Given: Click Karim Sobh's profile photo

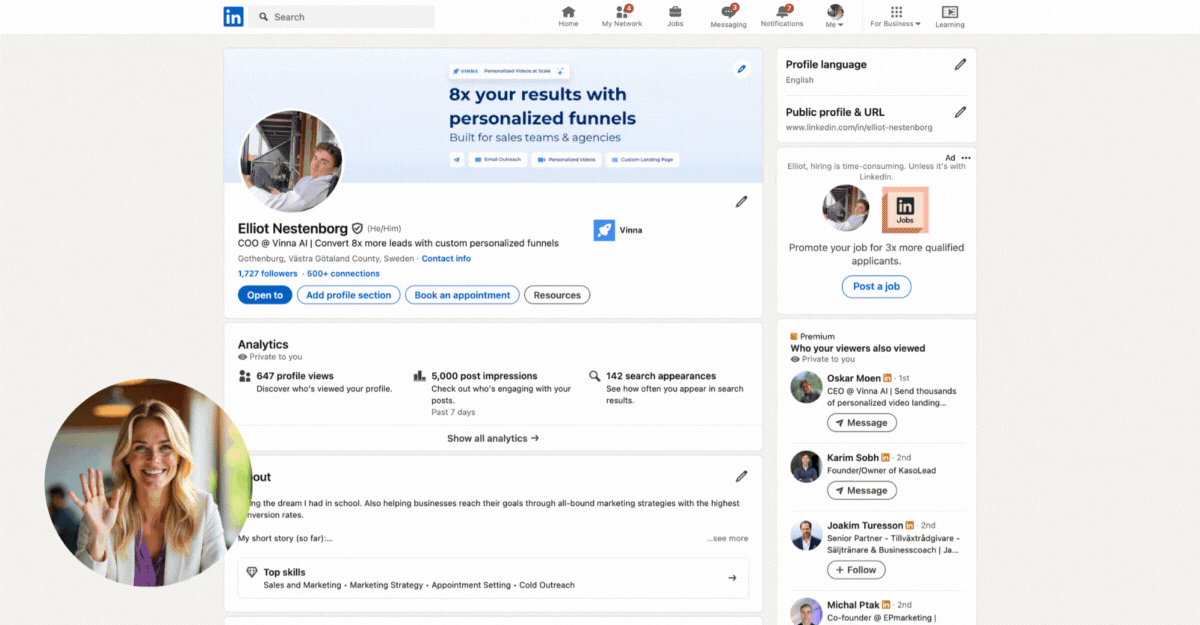Looking at the screenshot, I should tap(806, 466).
